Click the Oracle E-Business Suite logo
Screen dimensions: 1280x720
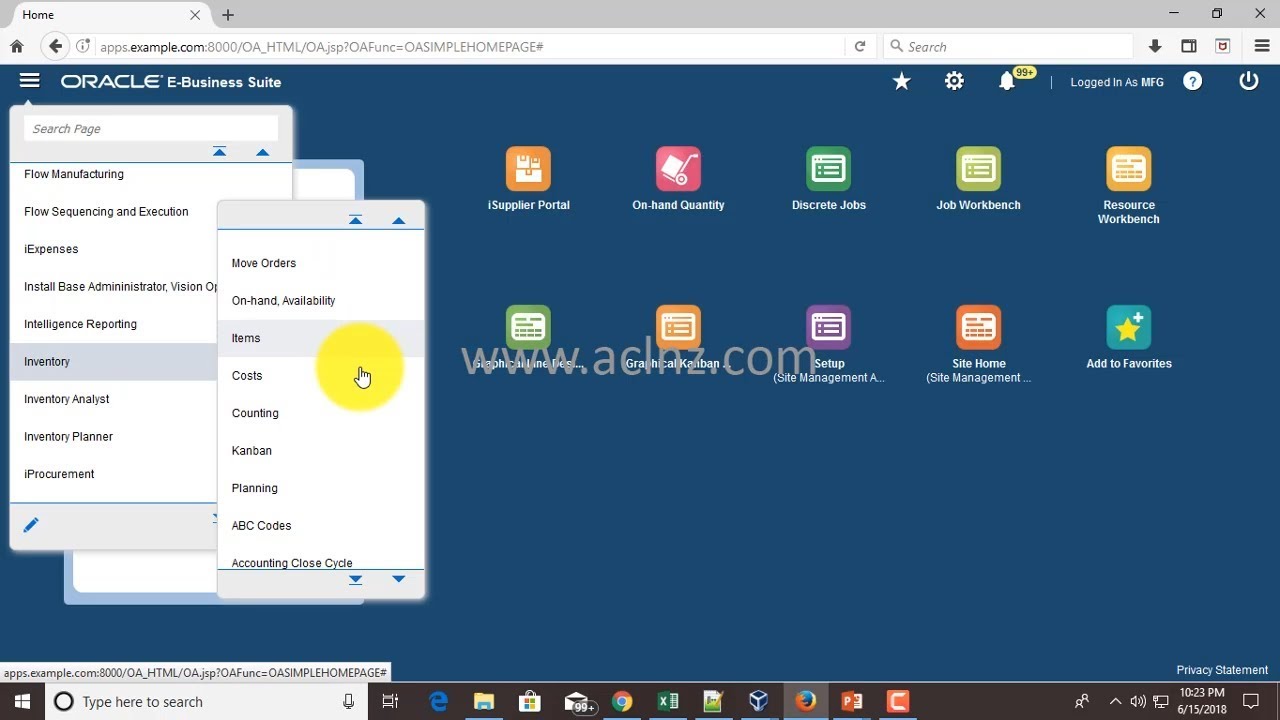[171, 82]
